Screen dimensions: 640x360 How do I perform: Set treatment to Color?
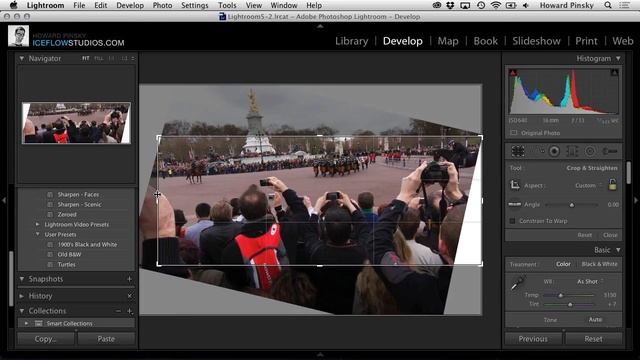click(563, 264)
